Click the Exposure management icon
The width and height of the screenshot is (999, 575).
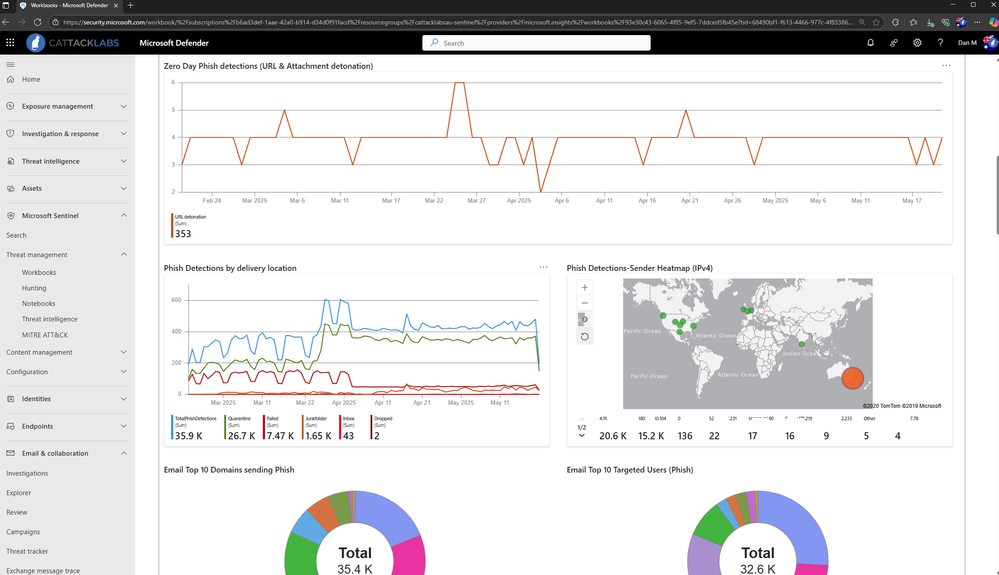click(10, 106)
